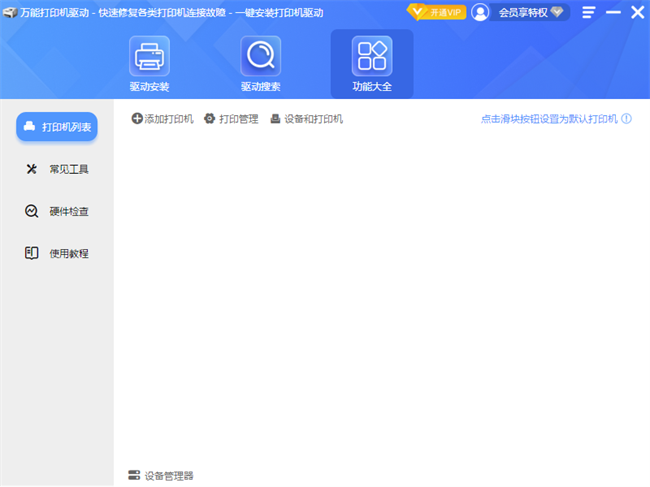This screenshot has width=650, height=487.
Task: Open the hamburger main menu icon
Action: [x=589, y=12]
